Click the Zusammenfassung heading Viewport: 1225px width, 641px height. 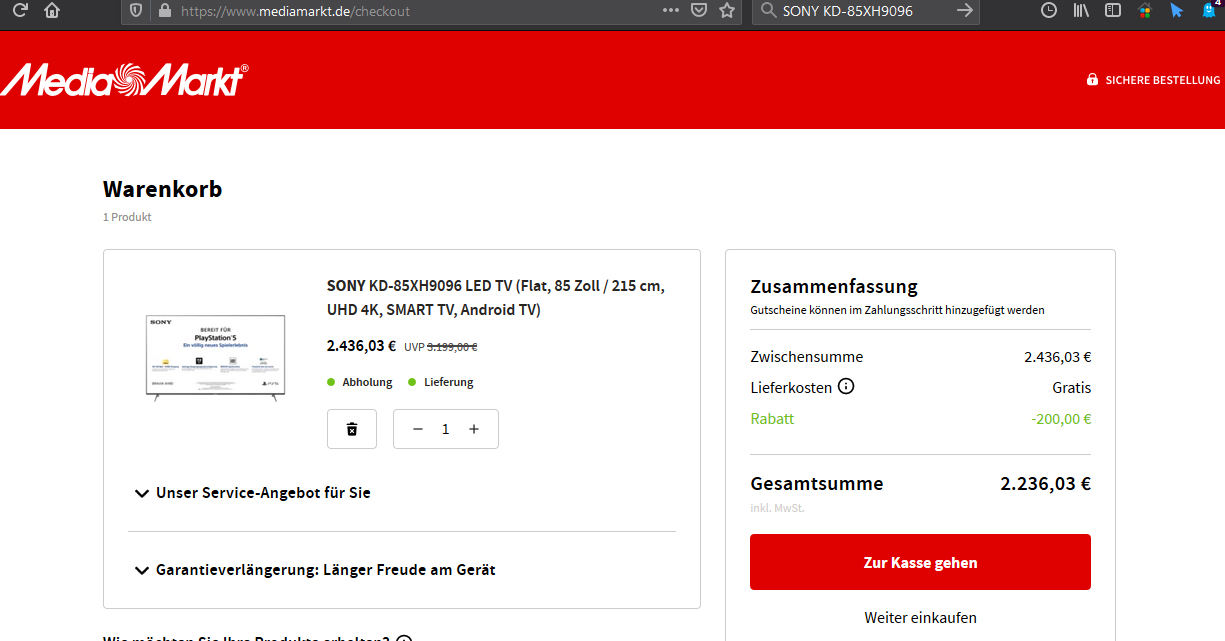click(x=834, y=287)
